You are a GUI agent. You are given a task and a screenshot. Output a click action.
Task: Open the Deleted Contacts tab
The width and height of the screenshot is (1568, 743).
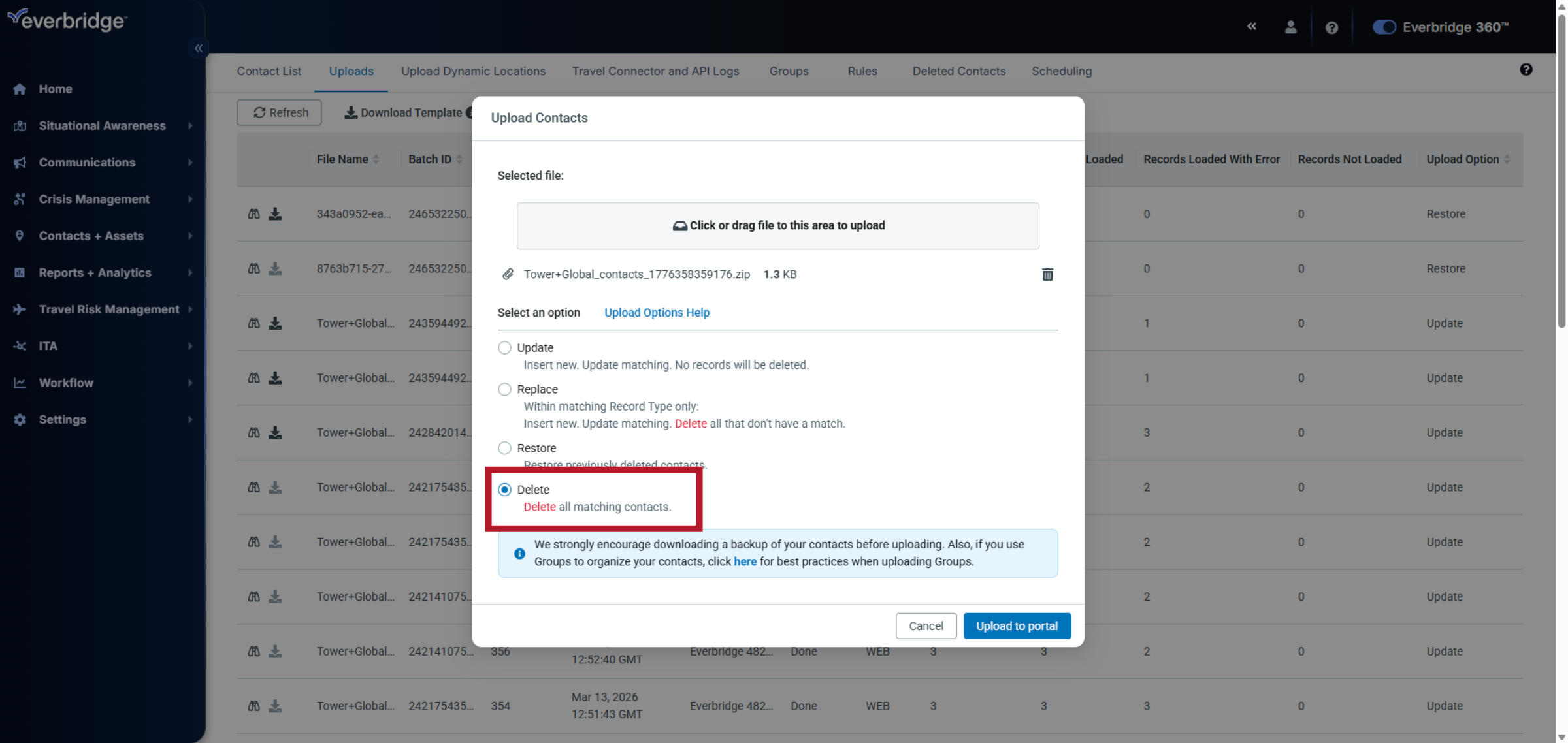coord(958,71)
